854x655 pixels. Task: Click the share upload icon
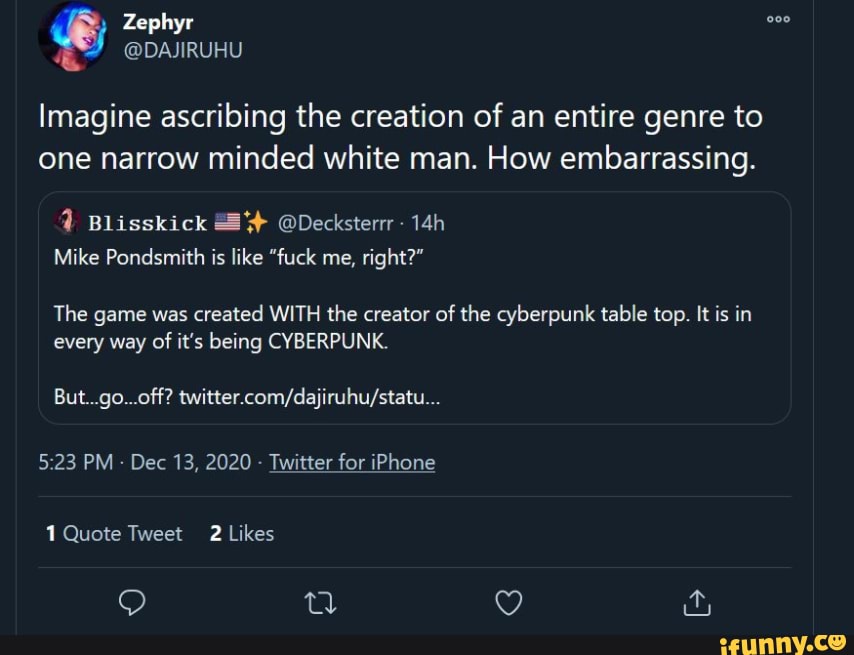coord(697,602)
